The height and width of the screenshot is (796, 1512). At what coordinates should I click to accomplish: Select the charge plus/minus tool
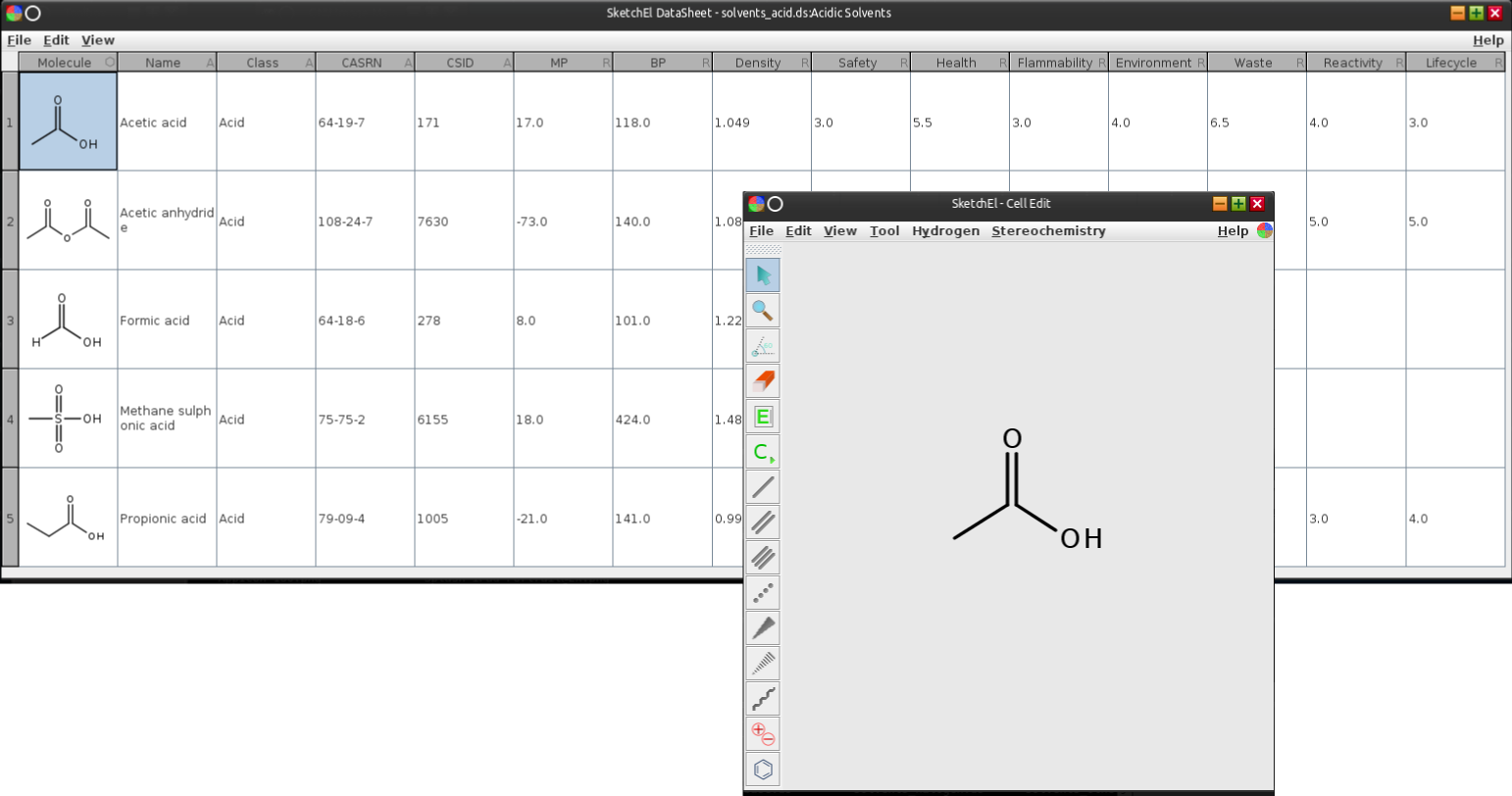pyautogui.click(x=763, y=734)
